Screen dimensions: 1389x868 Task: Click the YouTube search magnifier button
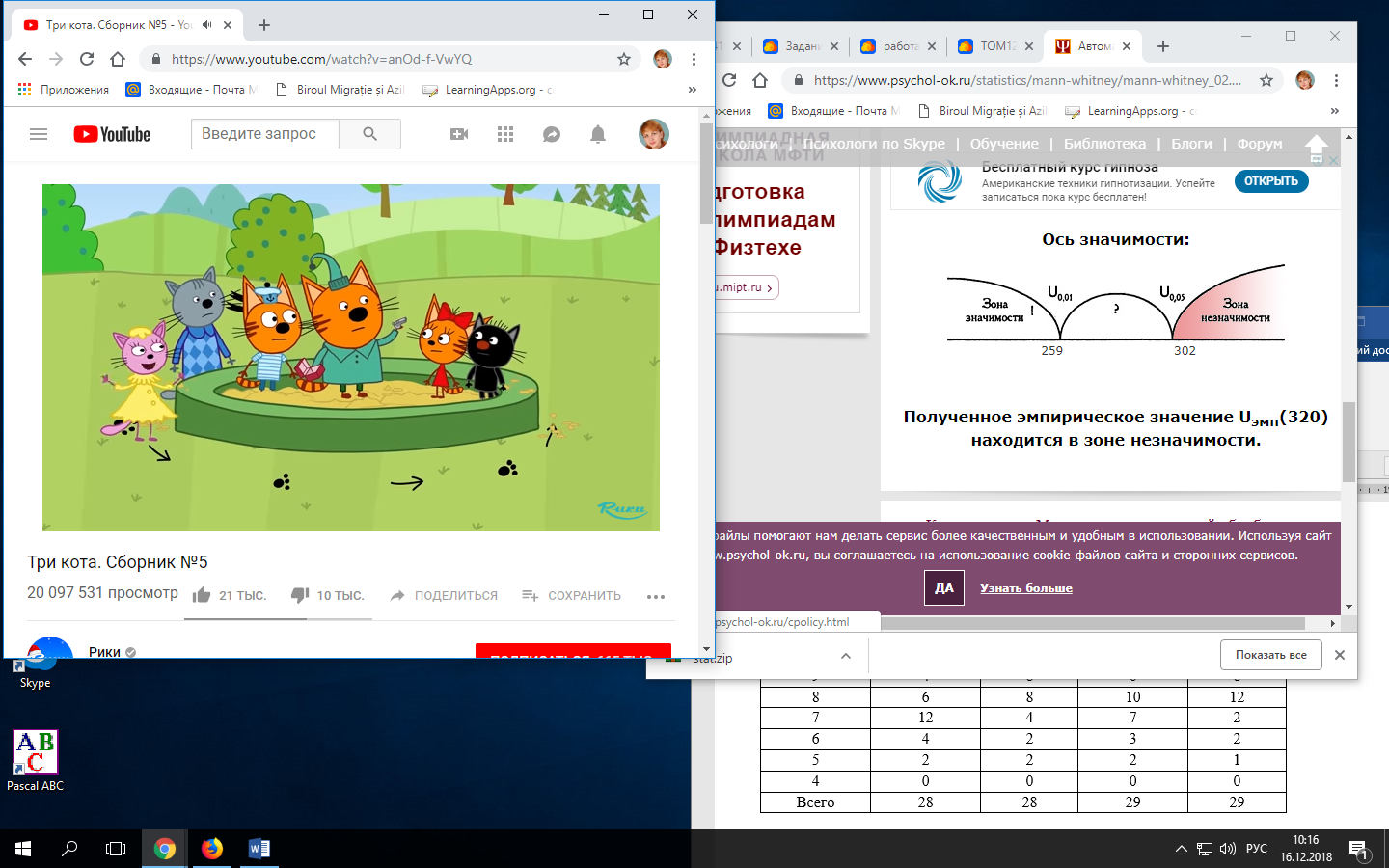click(x=369, y=134)
